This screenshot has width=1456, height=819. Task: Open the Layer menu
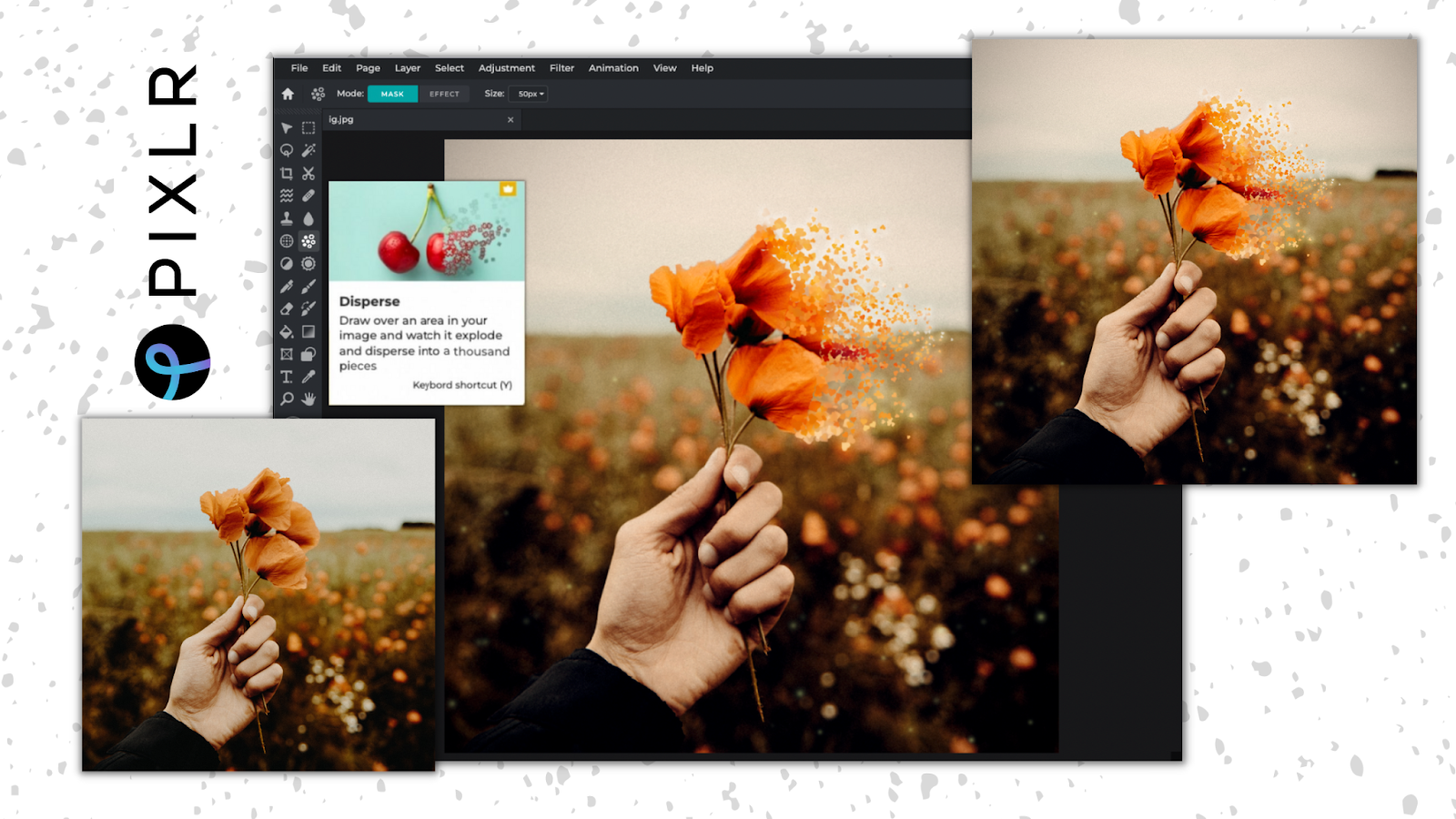point(408,68)
